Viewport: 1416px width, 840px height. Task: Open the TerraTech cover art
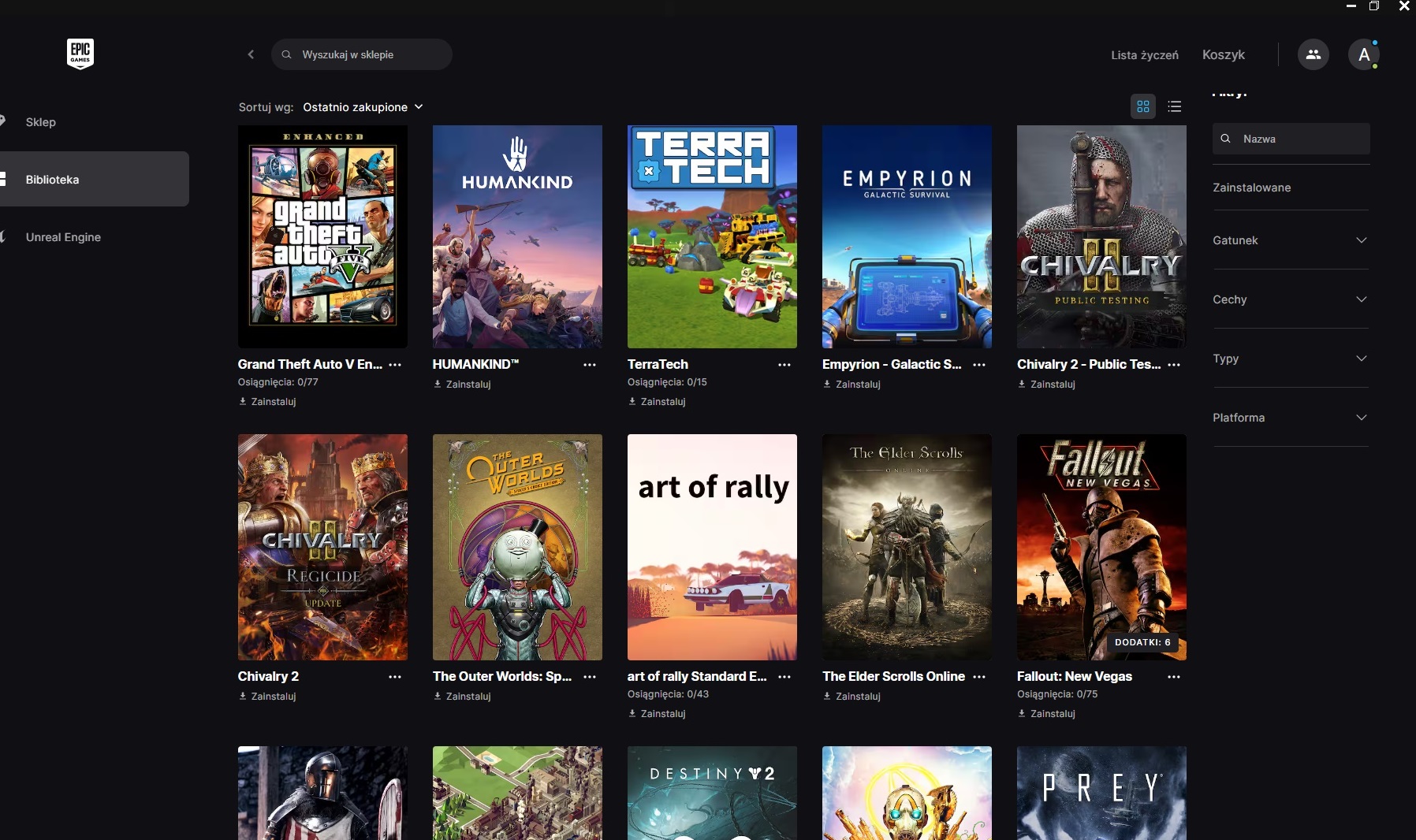point(712,236)
